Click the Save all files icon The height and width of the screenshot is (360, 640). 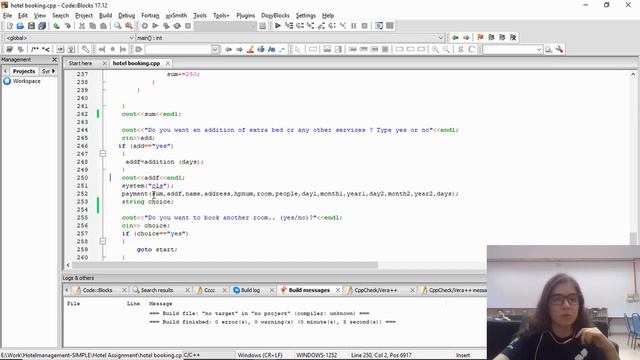pos(42,26)
